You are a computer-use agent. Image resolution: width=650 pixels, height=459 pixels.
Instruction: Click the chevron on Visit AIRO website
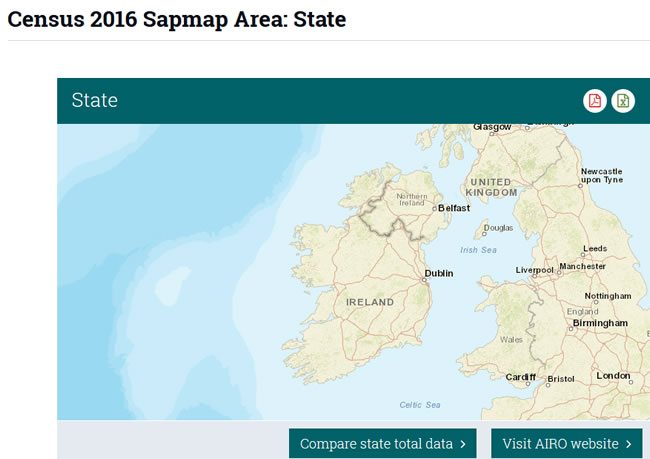click(x=629, y=444)
